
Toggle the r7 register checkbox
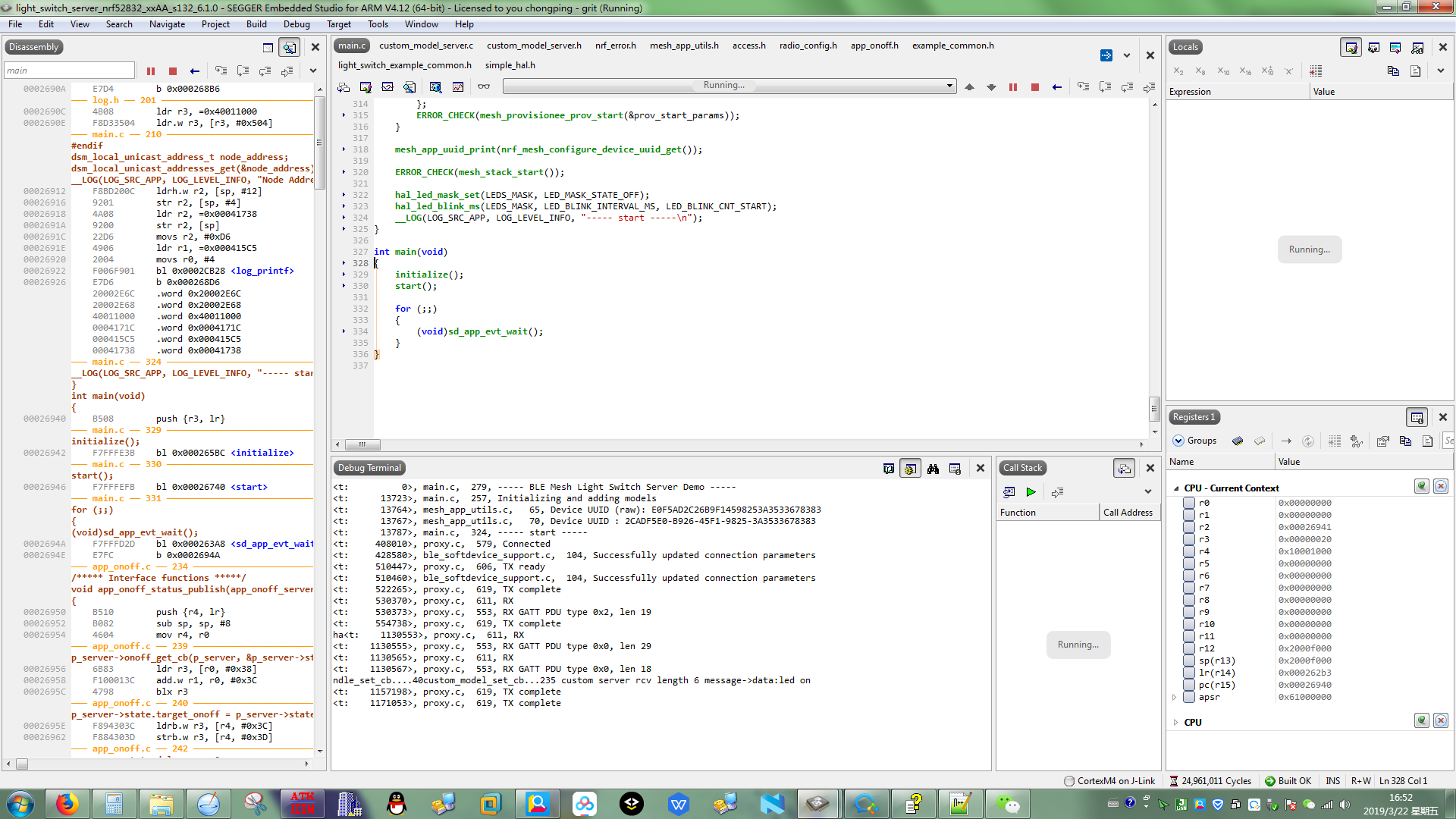pyautogui.click(x=1189, y=588)
